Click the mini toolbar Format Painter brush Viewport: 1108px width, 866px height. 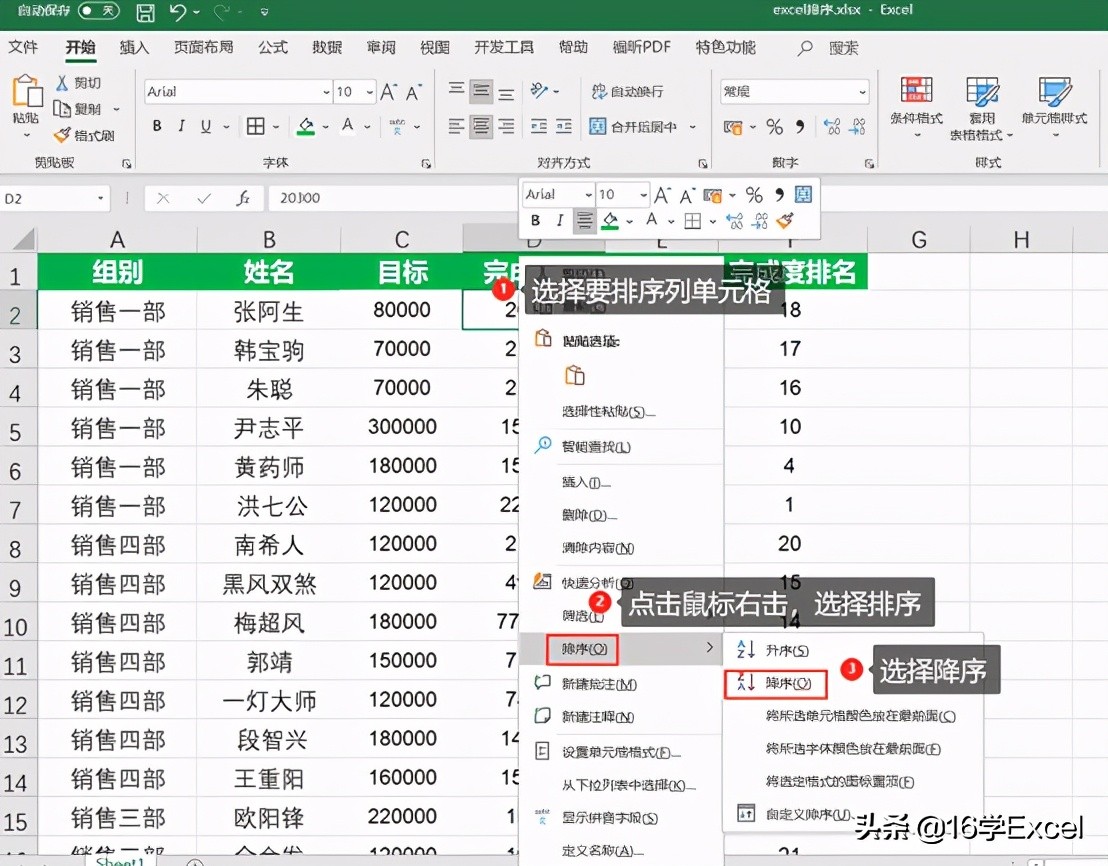784,221
